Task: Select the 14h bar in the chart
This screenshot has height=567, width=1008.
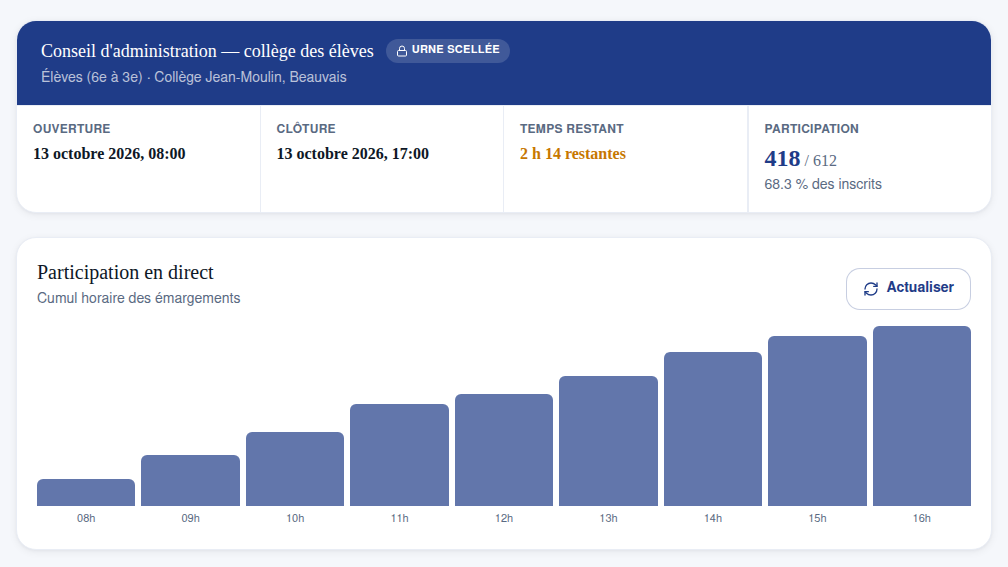Action: click(713, 429)
